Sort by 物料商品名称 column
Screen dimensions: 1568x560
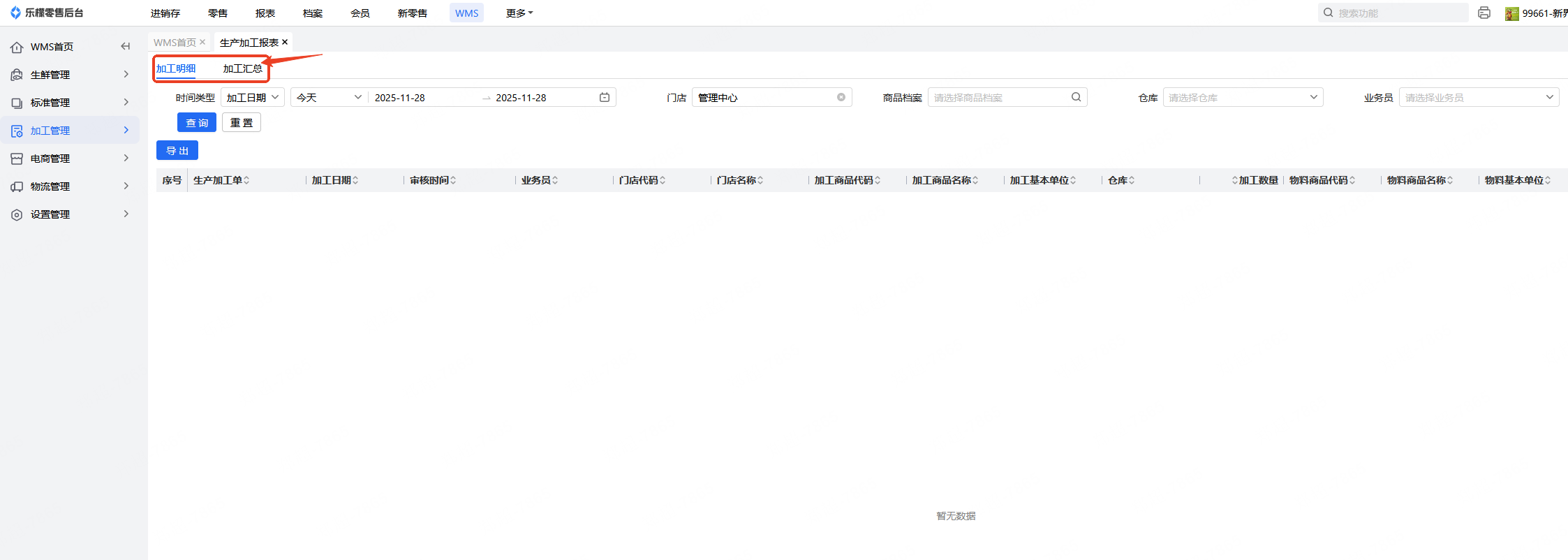coord(1450,180)
